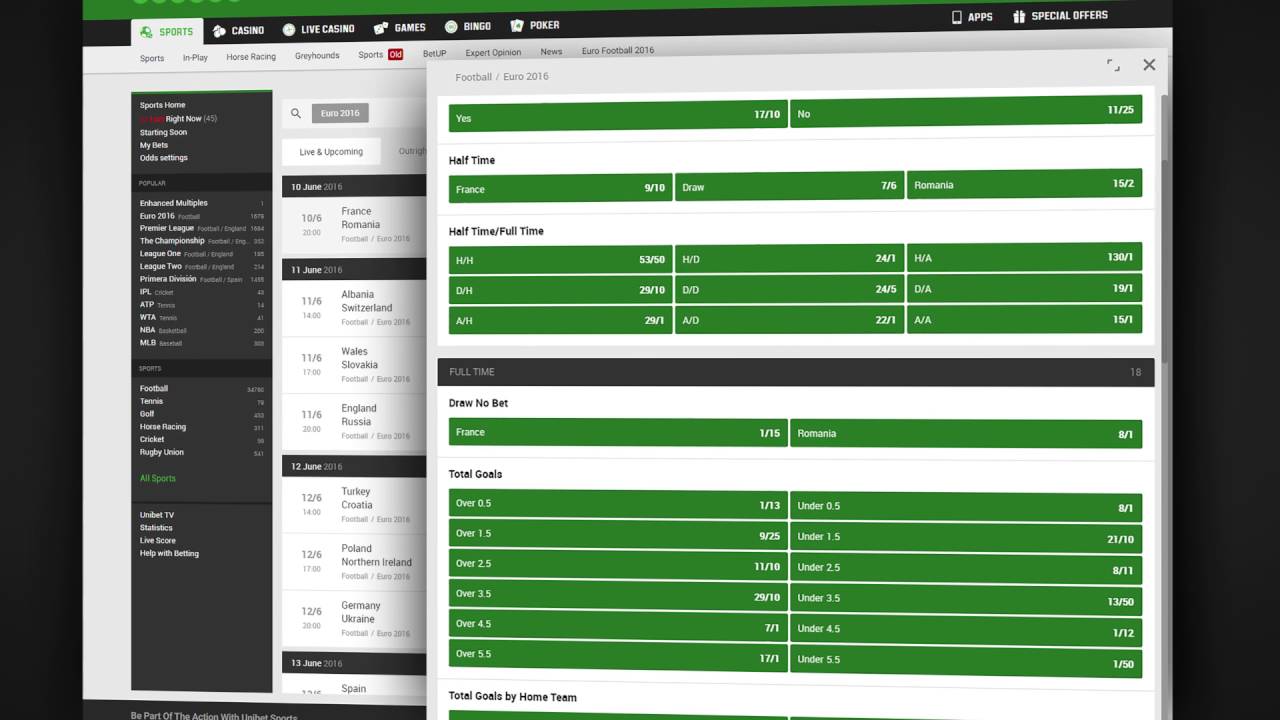Select H/H at 53/50
This screenshot has width=1280, height=720.
[x=560, y=260]
